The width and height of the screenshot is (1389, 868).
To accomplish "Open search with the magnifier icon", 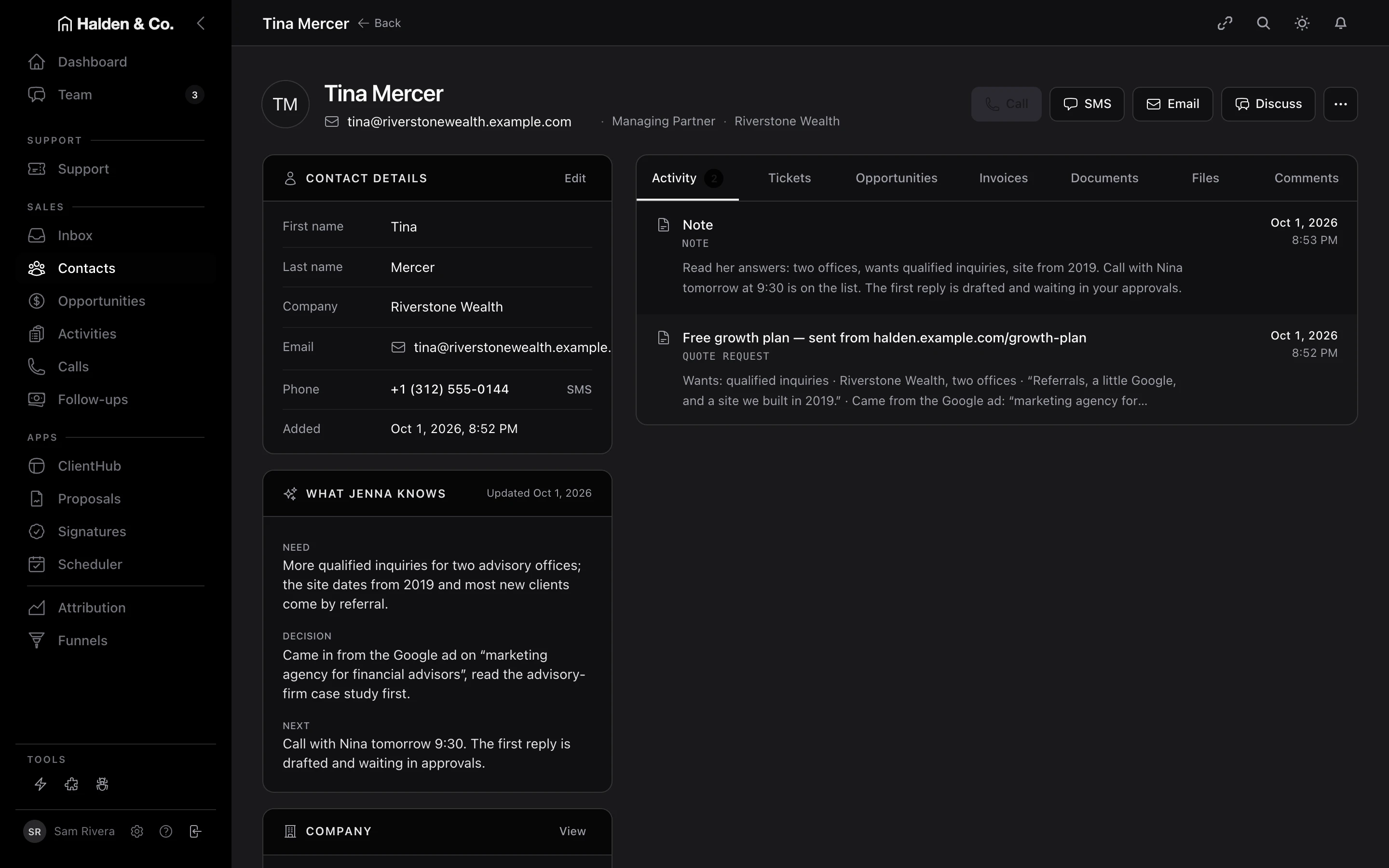I will click(x=1263, y=24).
